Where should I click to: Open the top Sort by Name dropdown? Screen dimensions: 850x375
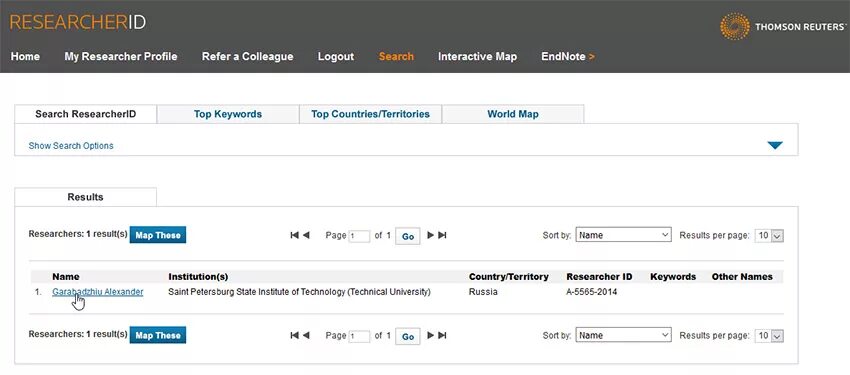click(623, 235)
